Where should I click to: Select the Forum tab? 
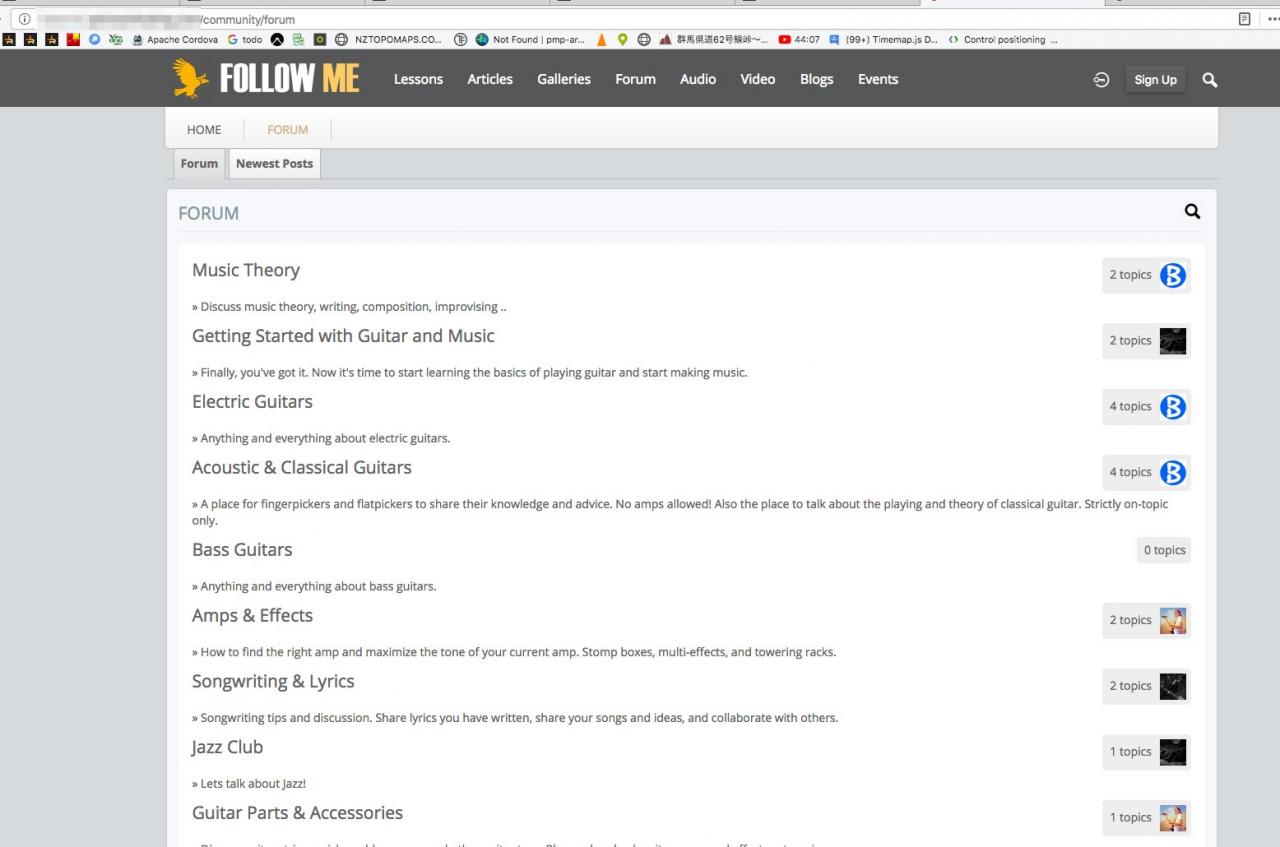click(199, 164)
